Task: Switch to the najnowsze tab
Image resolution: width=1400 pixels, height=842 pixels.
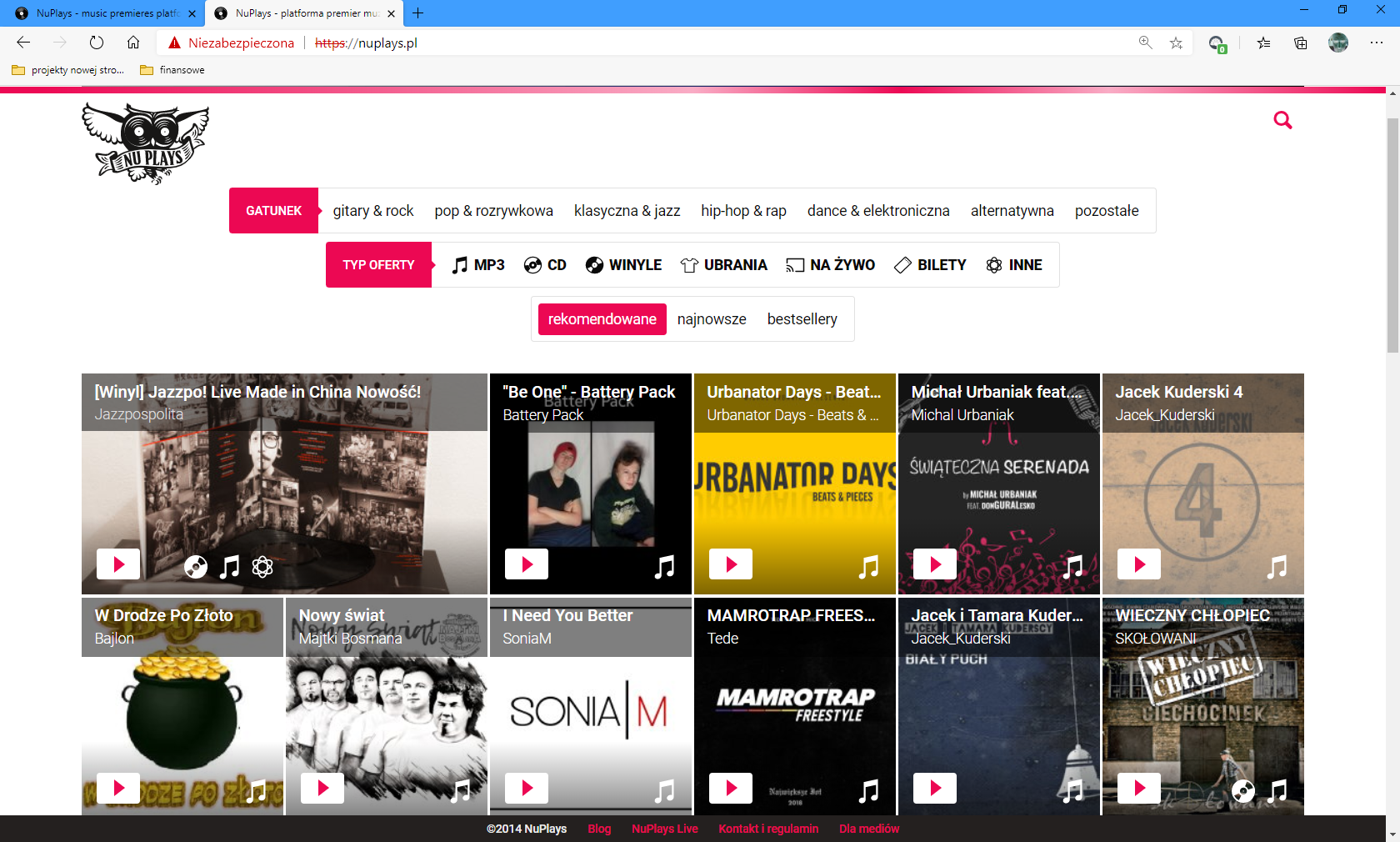Action: [x=712, y=319]
